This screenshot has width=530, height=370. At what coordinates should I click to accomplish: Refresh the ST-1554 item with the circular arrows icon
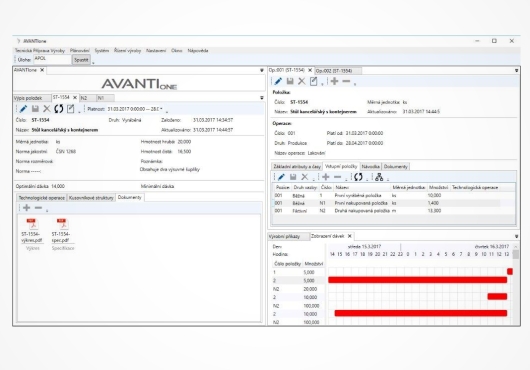59,109
